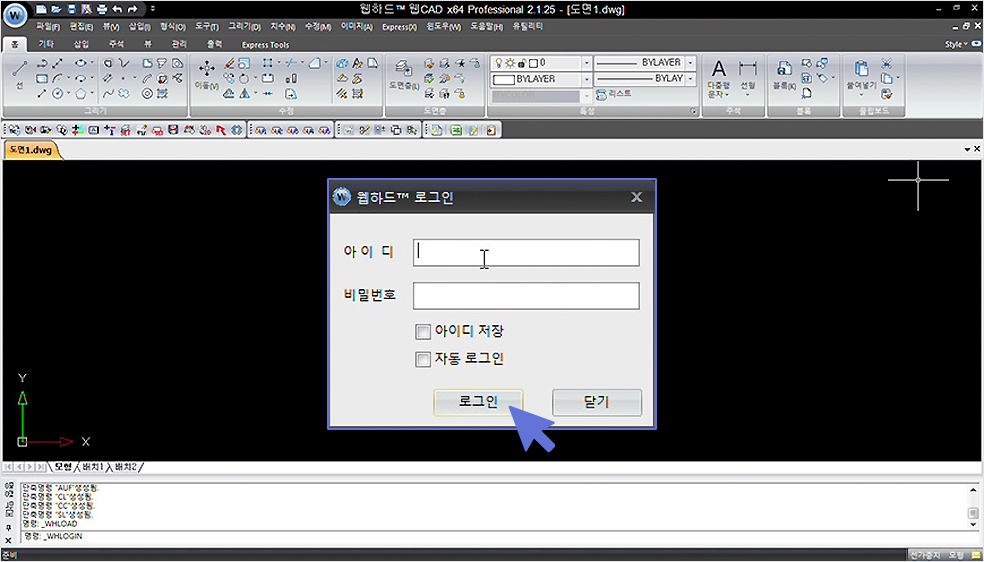This screenshot has height=562, width=984.
Task: Expand the 선형 dimension dropdown arrow
Action: (747, 95)
